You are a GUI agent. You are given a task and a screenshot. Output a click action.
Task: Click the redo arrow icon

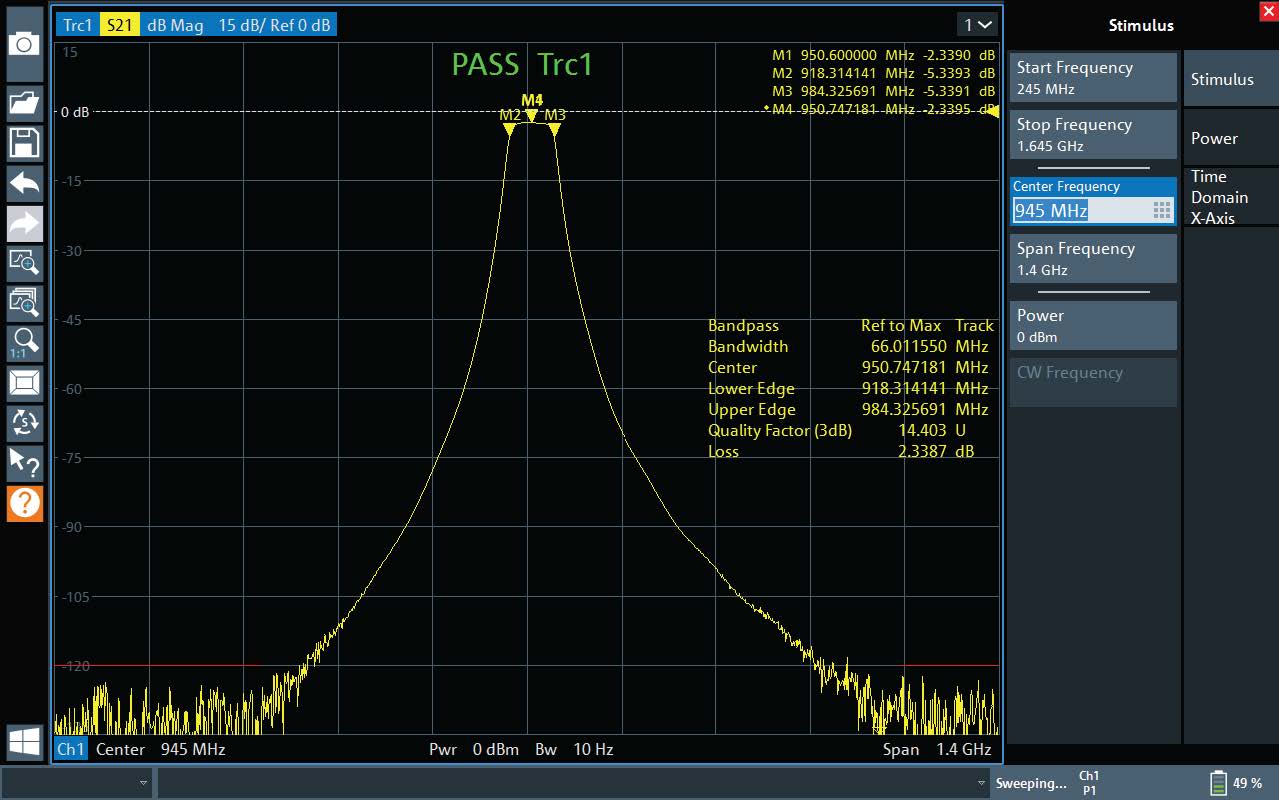click(24, 224)
